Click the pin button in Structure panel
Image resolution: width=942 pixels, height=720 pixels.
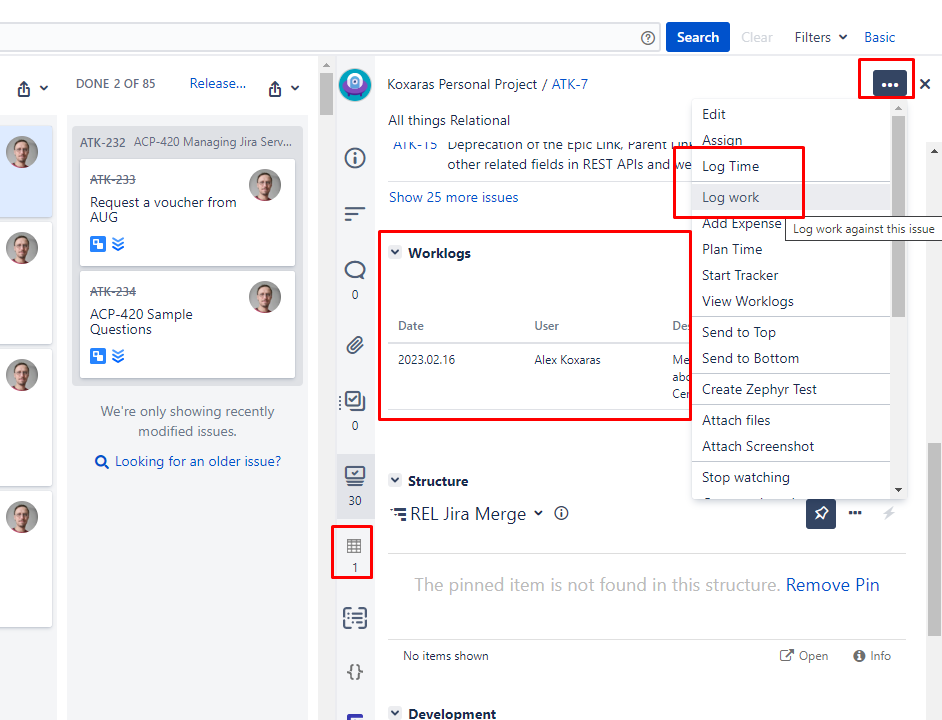[821, 513]
